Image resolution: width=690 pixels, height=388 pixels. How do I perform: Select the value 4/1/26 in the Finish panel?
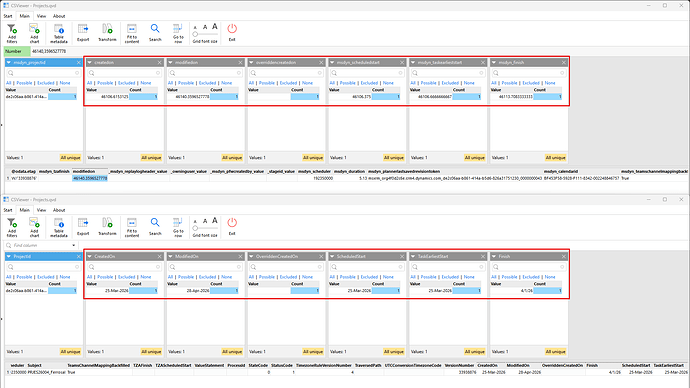(x=526, y=290)
